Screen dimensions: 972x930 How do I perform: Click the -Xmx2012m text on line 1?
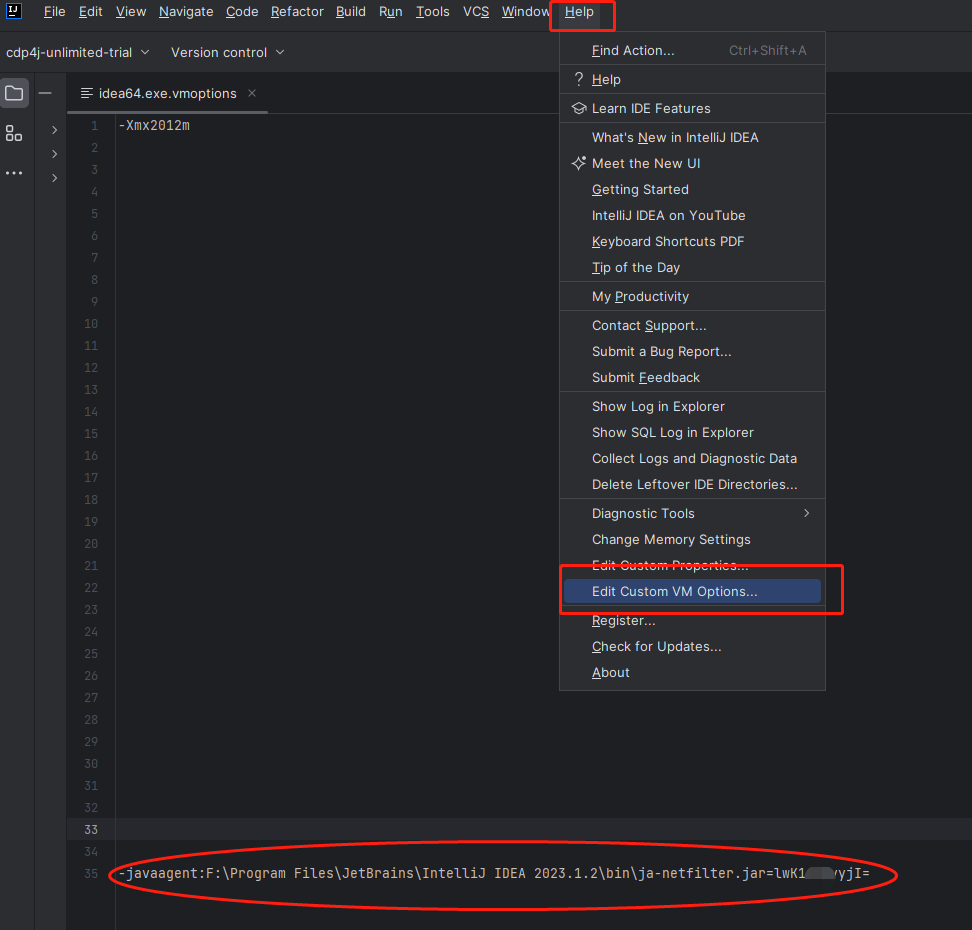[154, 126]
